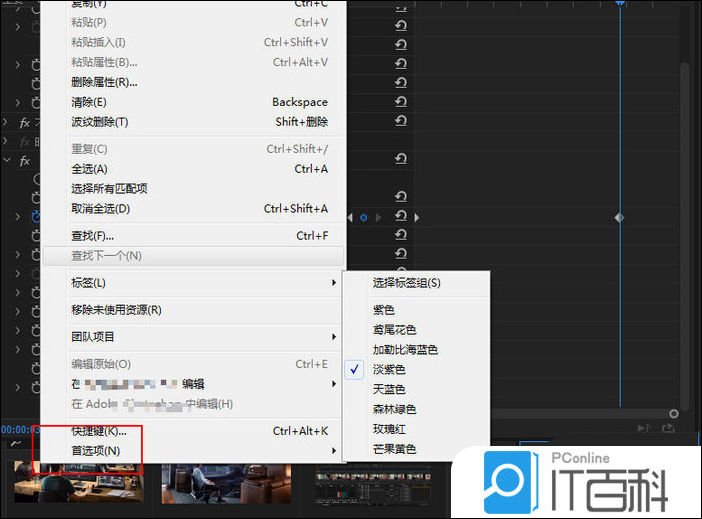Click the play-only-audio icon at the panel bottom

click(x=644, y=429)
